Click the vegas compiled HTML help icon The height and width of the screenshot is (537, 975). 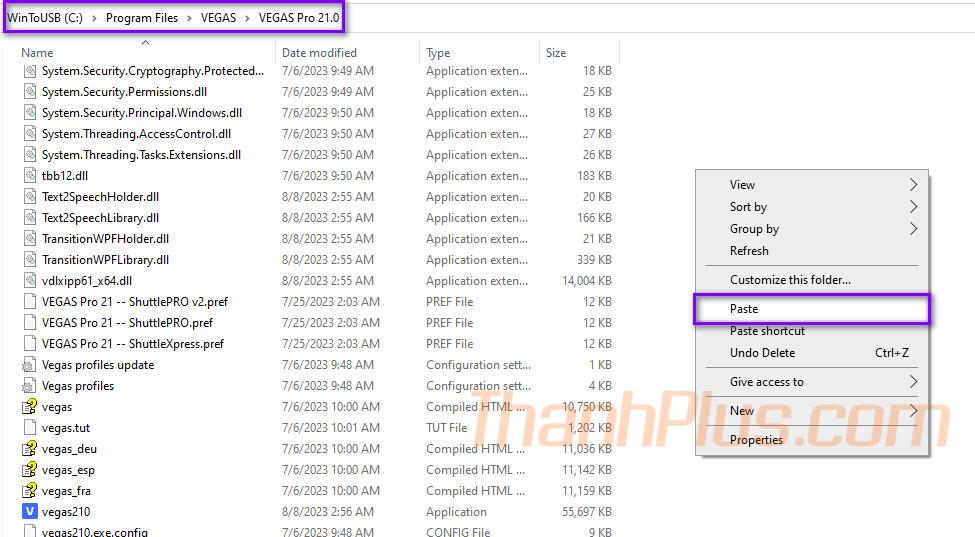point(29,407)
